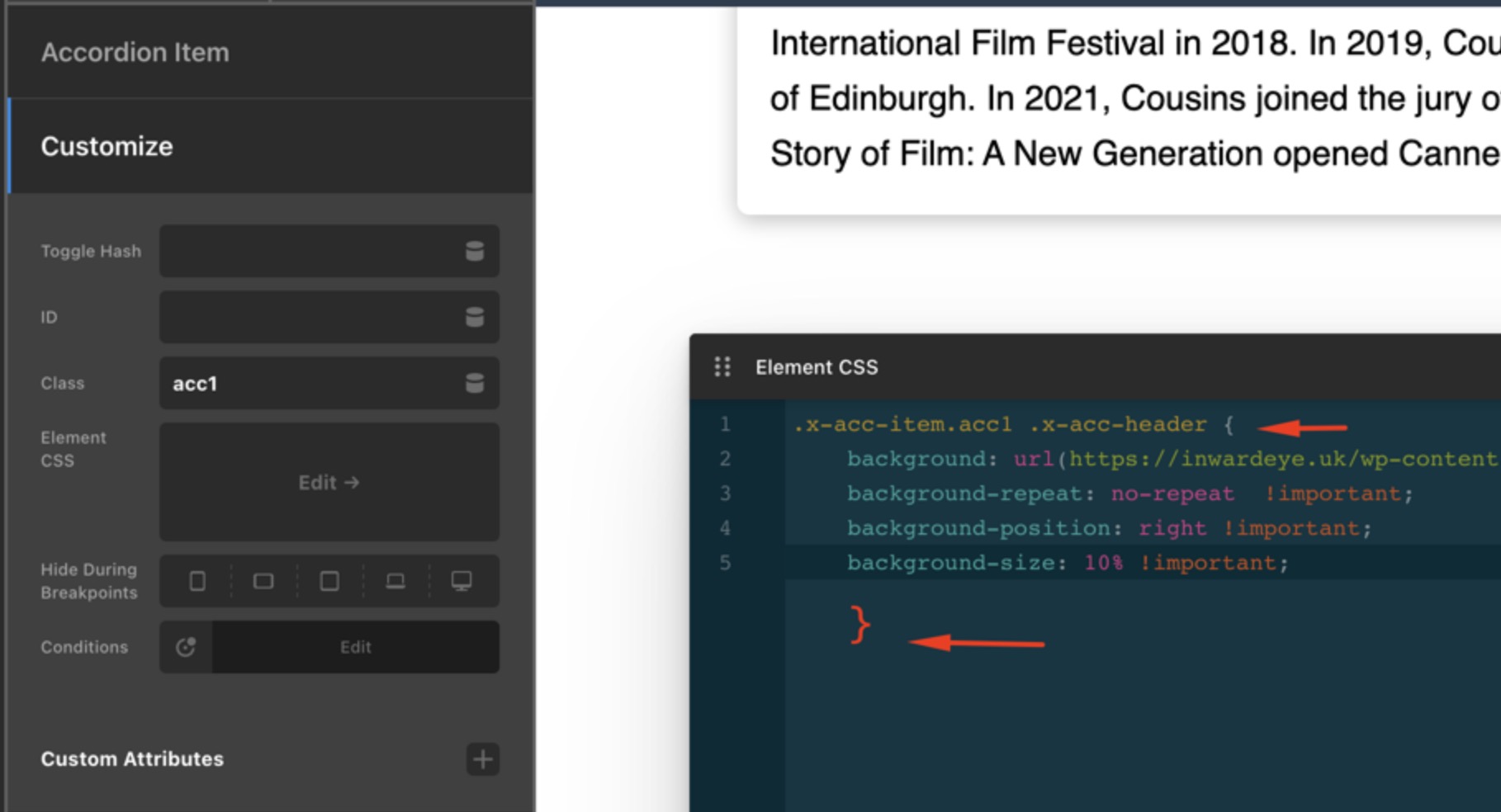This screenshot has height=812, width=1501.
Task: Select the Customize section tab
Action: [107, 146]
